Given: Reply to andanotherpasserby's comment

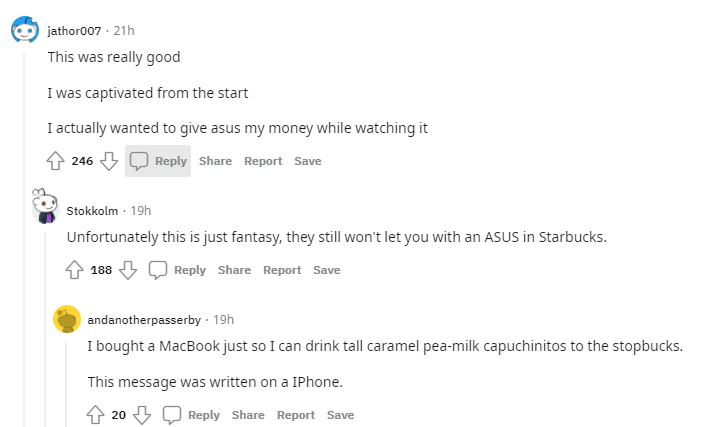Looking at the screenshot, I should 191,415.
